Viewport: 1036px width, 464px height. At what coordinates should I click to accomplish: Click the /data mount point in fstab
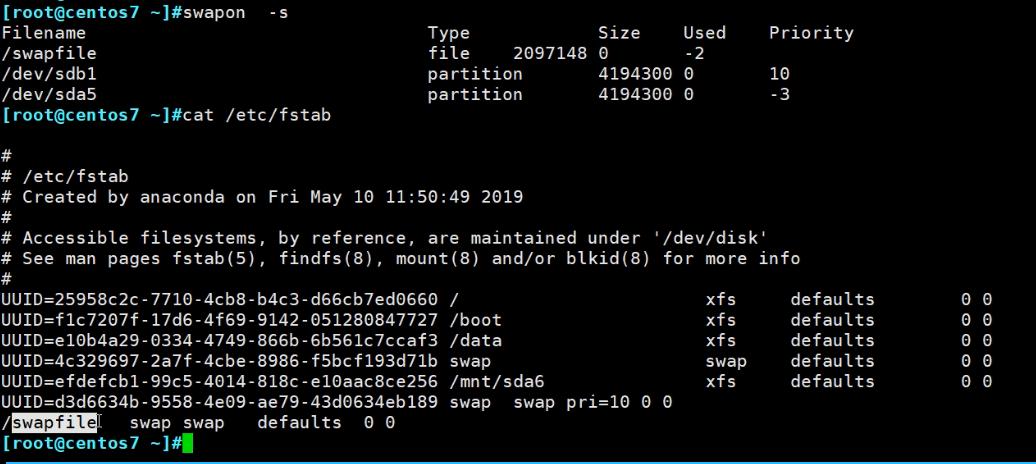[x=475, y=340]
